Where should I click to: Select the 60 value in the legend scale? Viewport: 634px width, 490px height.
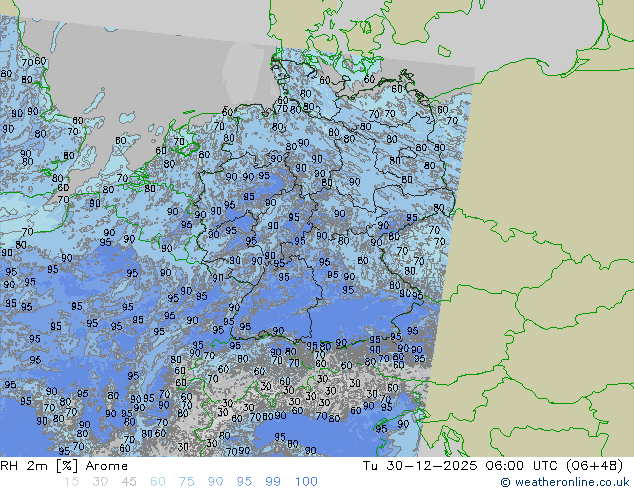pyautogui.click(x=158, y=482)
